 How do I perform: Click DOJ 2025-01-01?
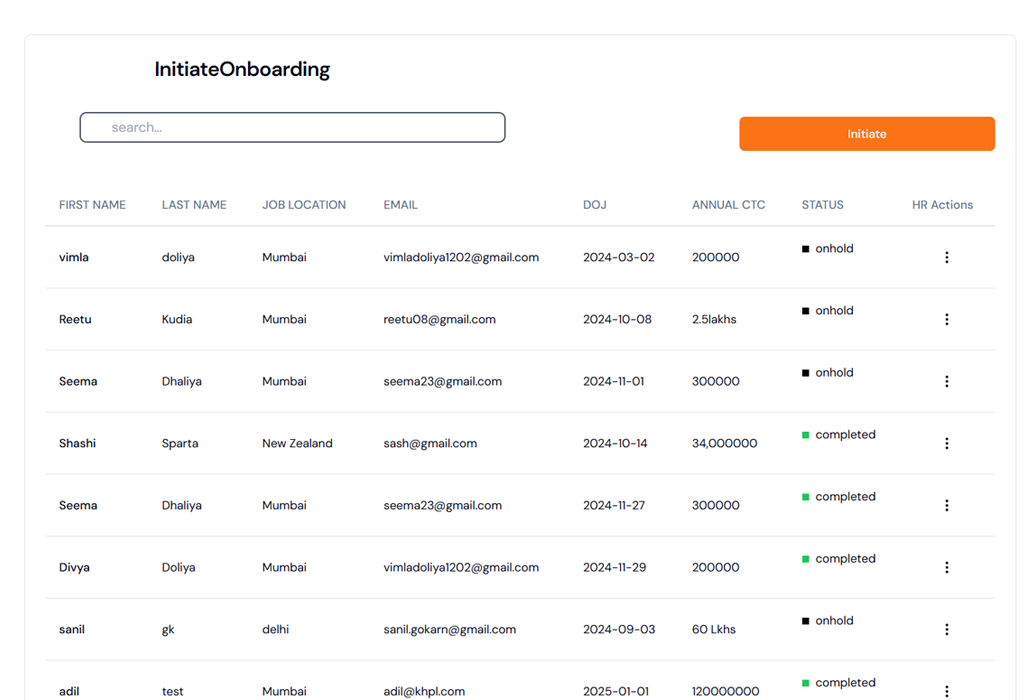pos(615,691)
